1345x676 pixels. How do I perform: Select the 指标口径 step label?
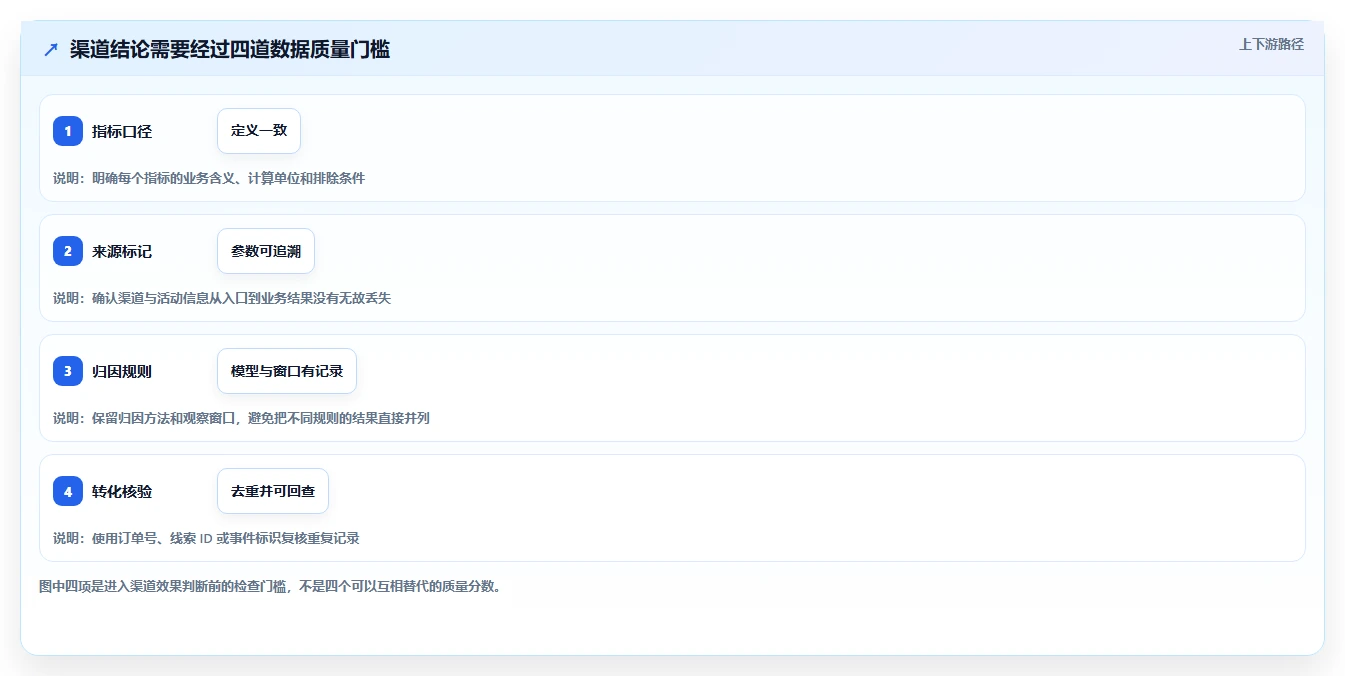122,131
